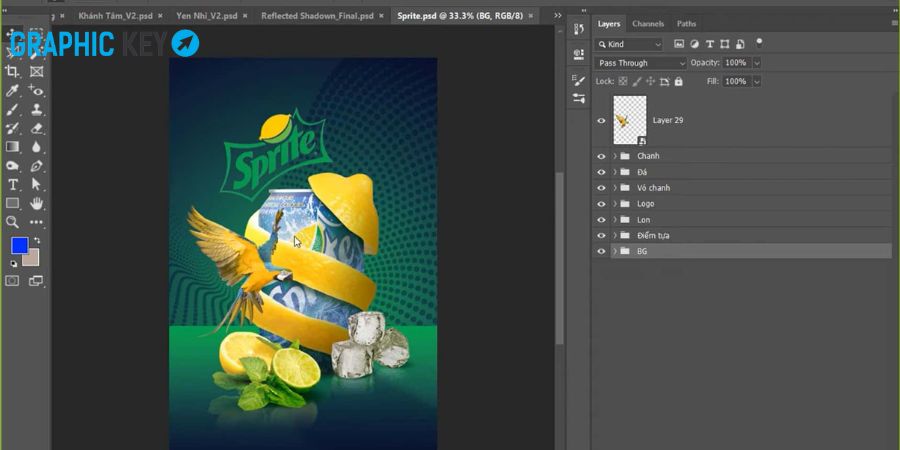
Task: Filter layers by type layers
Action: point(709,44)
